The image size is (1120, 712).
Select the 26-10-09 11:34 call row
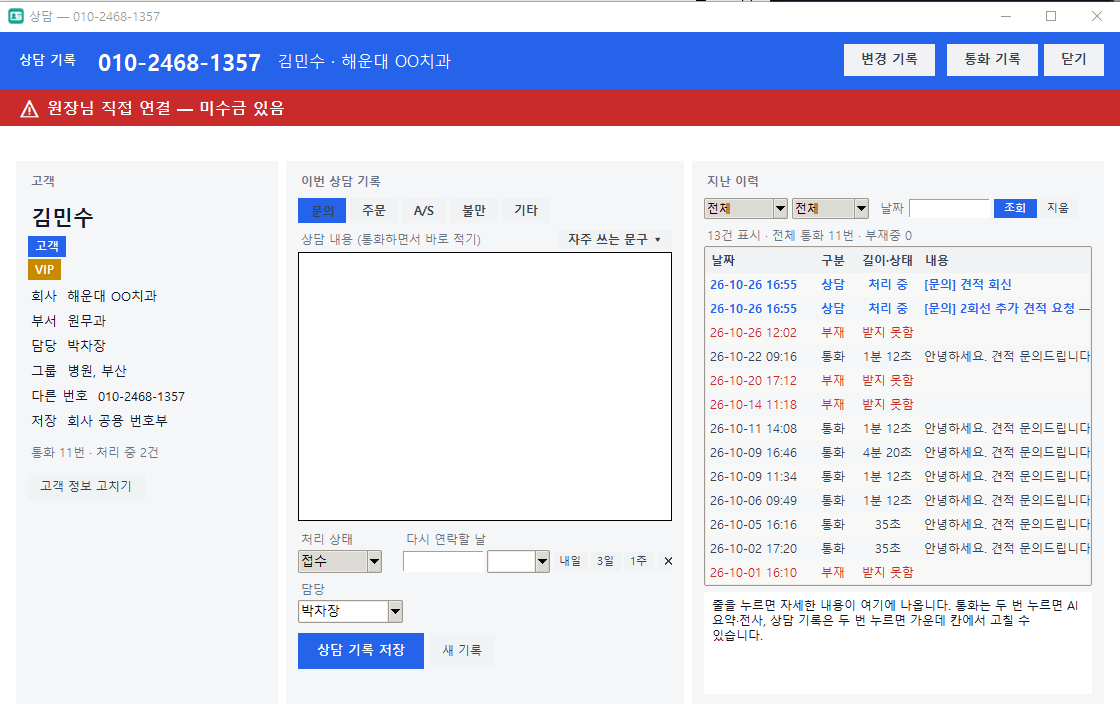898,477
